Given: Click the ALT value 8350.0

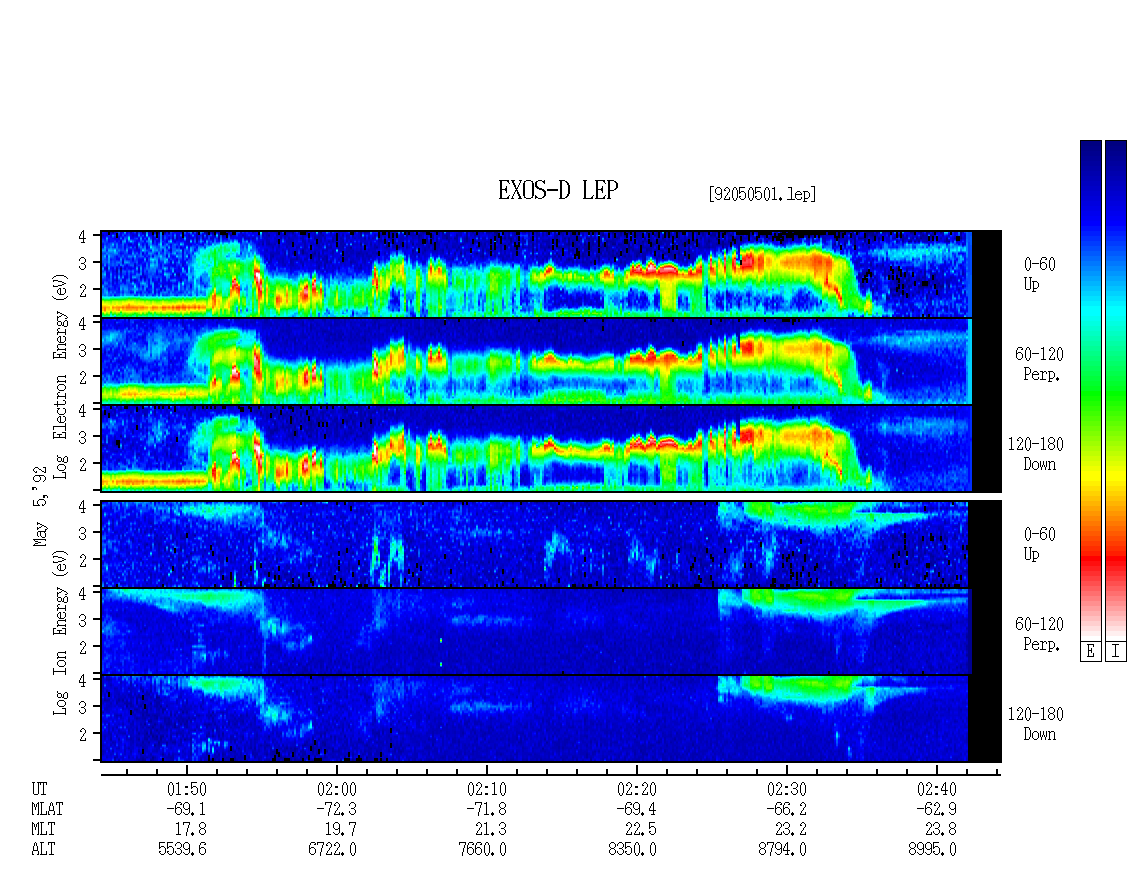Looking at the screenshot, I should [x=632, y=850].
